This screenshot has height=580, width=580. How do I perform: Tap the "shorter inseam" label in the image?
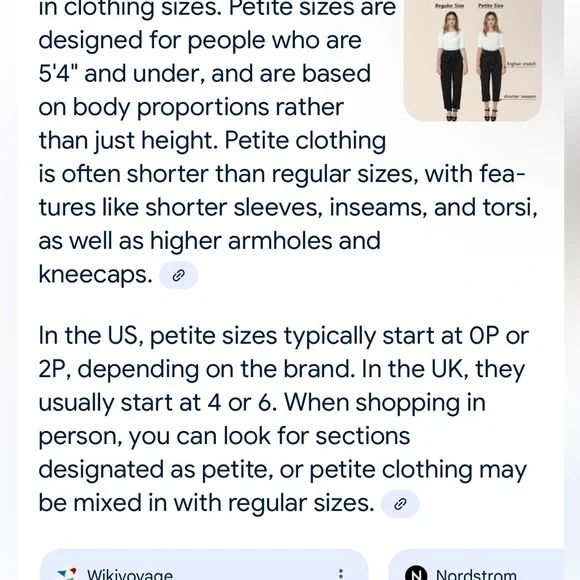pos(519,97)
